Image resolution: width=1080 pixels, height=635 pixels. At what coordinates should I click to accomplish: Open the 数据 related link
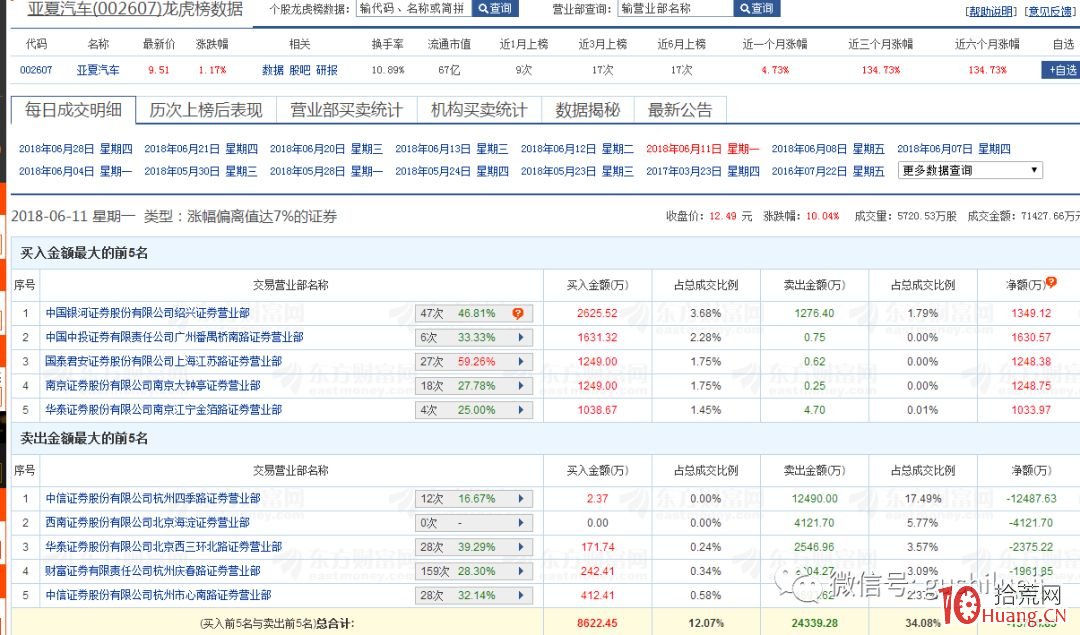273,70
